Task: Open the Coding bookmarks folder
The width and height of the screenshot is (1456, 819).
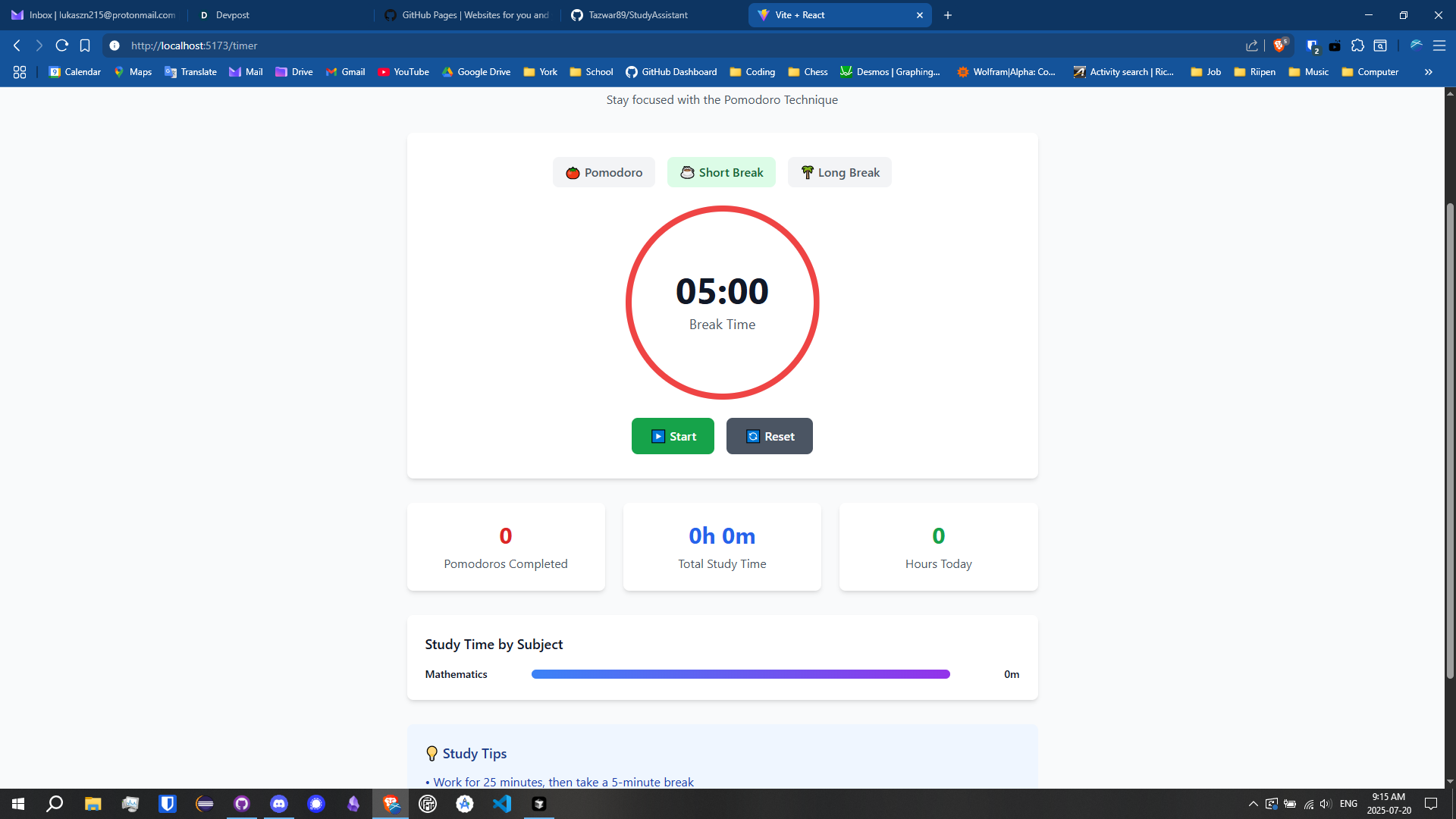Action: click(x=752, y=72)
